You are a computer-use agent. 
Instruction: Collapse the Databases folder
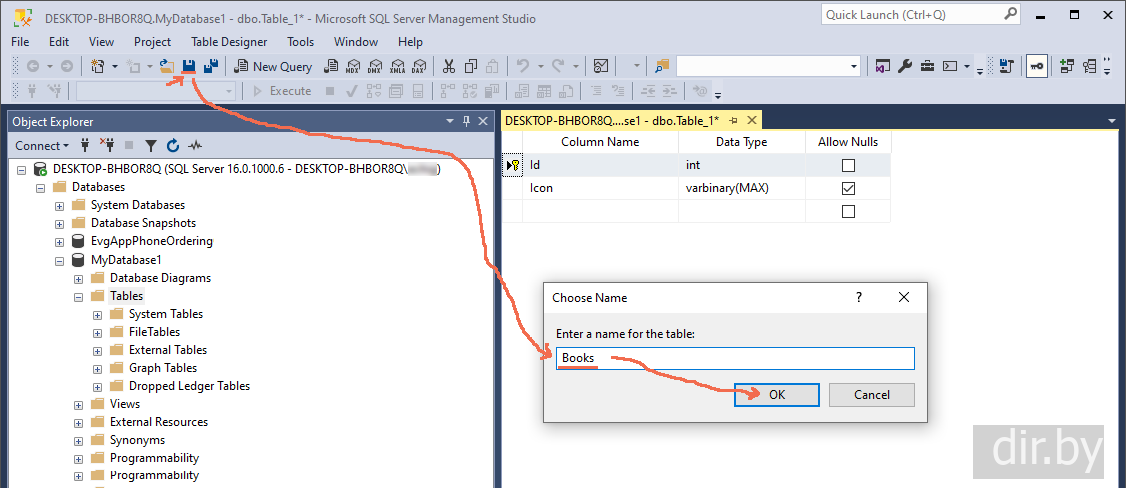[40, 188]
